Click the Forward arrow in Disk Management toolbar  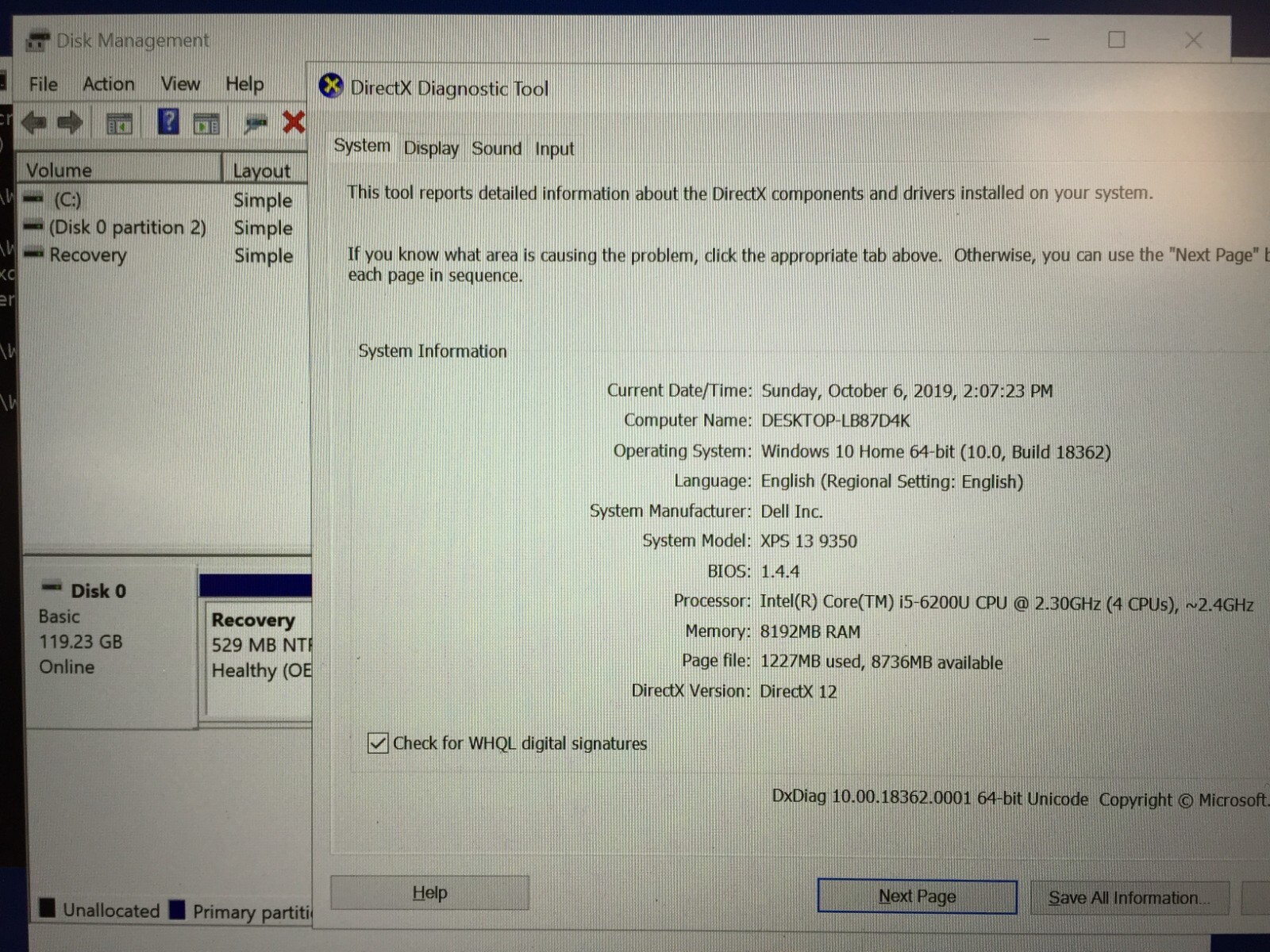tap(70, 123)
